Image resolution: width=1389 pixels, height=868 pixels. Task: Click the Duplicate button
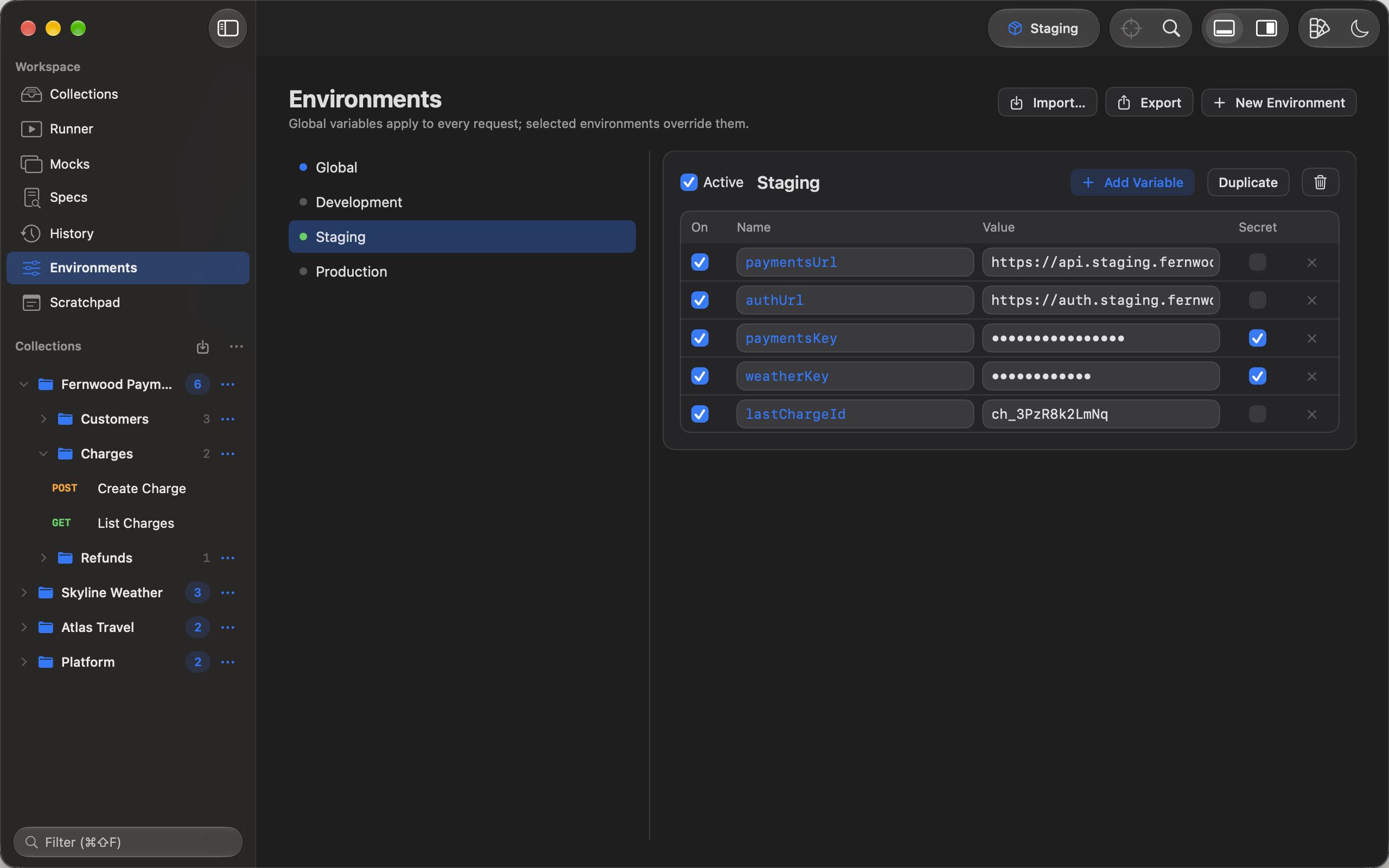[1248, 182]
